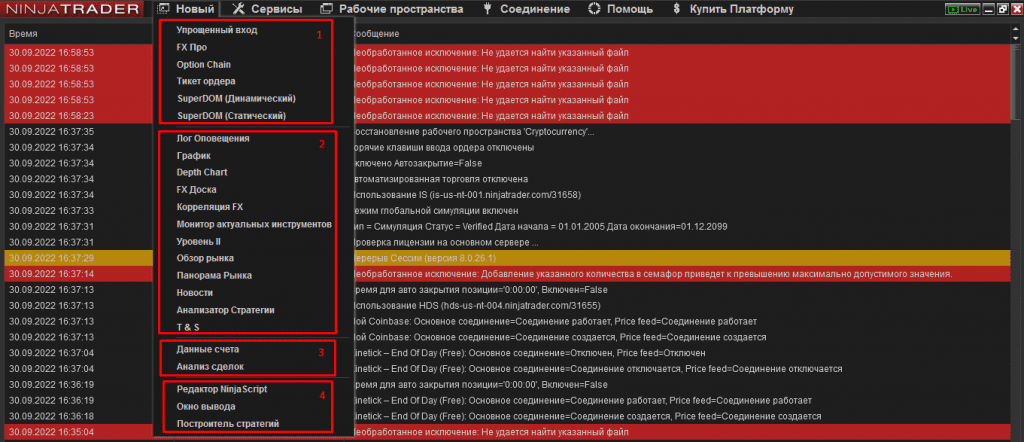Click the Время column header

24,33
